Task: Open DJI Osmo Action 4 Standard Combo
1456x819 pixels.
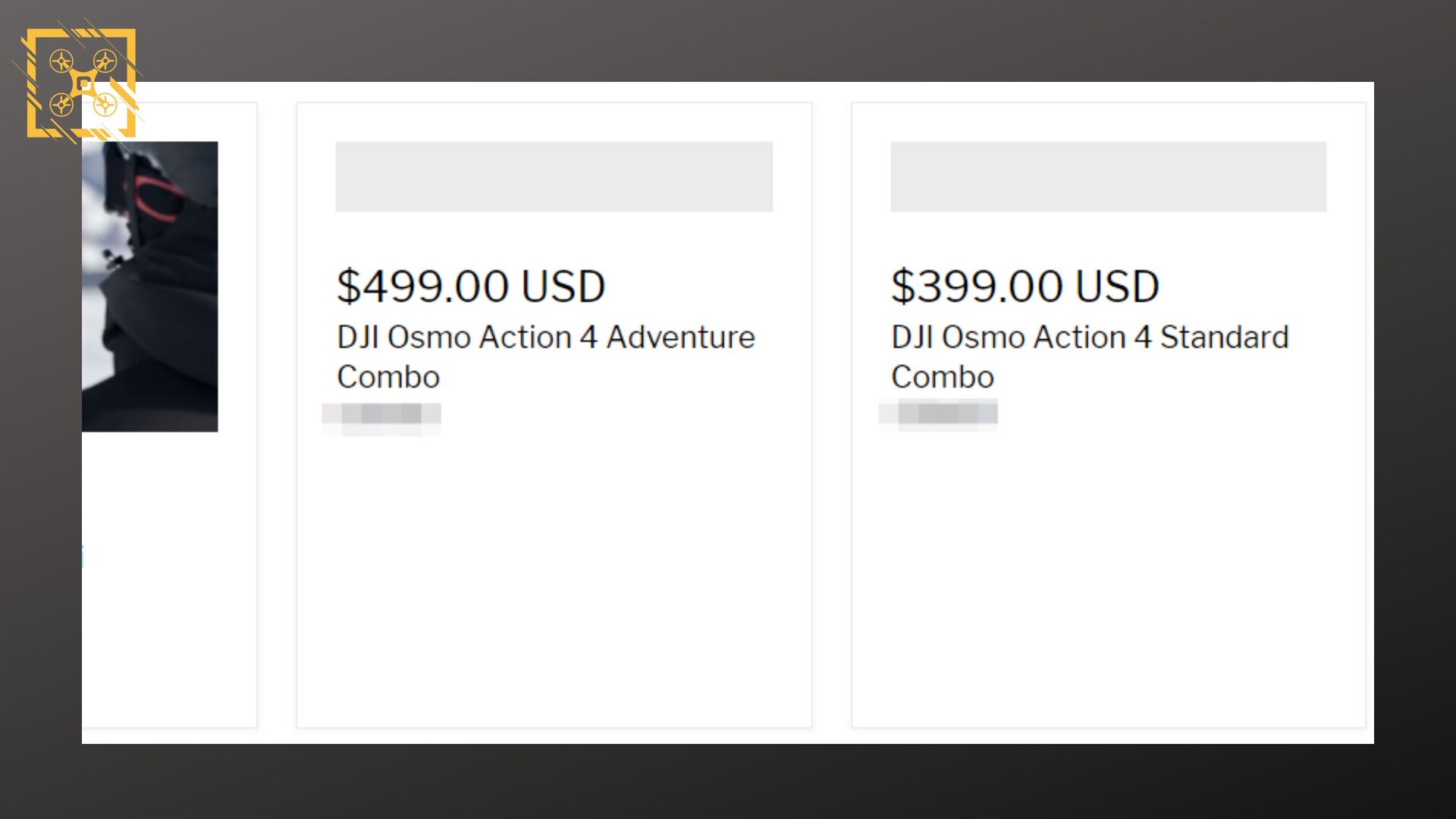Action: click(1090, 356)
